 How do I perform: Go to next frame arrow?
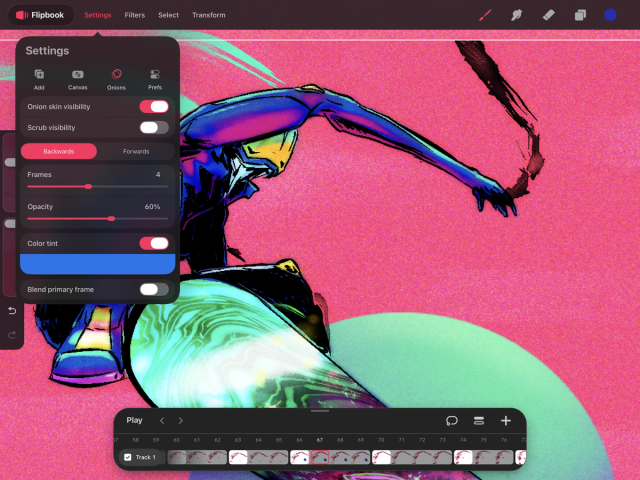180,420
